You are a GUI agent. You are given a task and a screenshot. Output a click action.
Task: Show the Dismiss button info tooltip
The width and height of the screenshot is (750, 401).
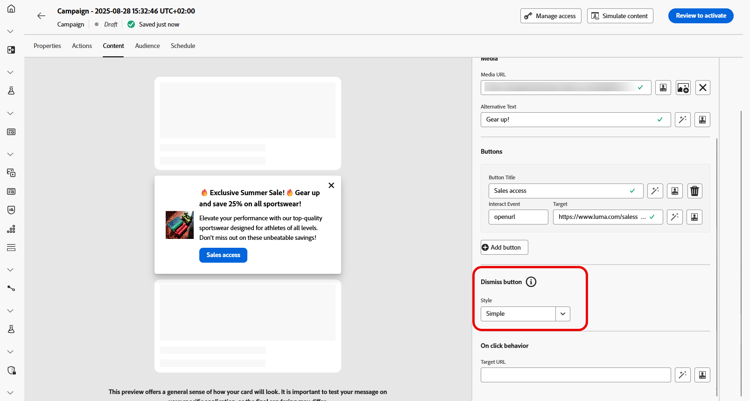pyautogui.click(x=531, y=282)
